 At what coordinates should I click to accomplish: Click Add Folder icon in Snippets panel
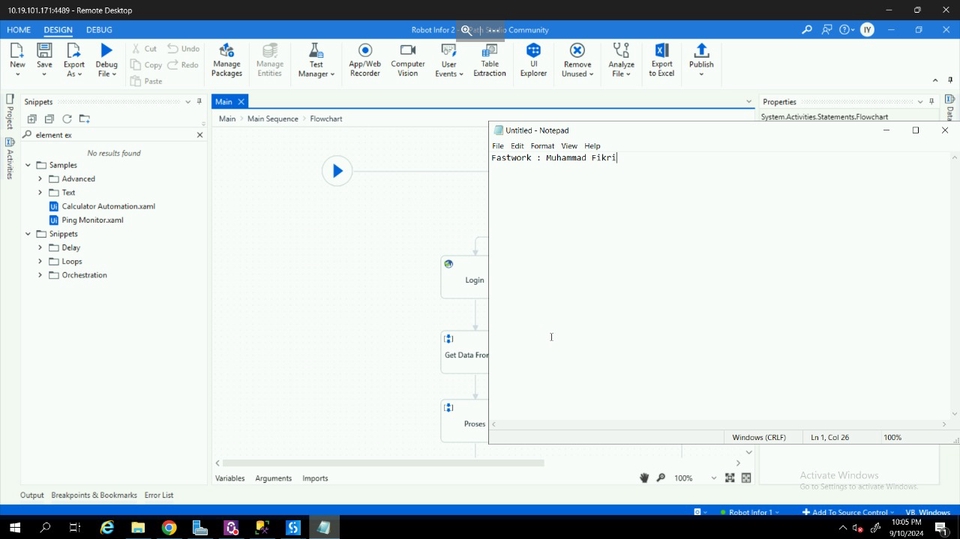tap(84, 119)
